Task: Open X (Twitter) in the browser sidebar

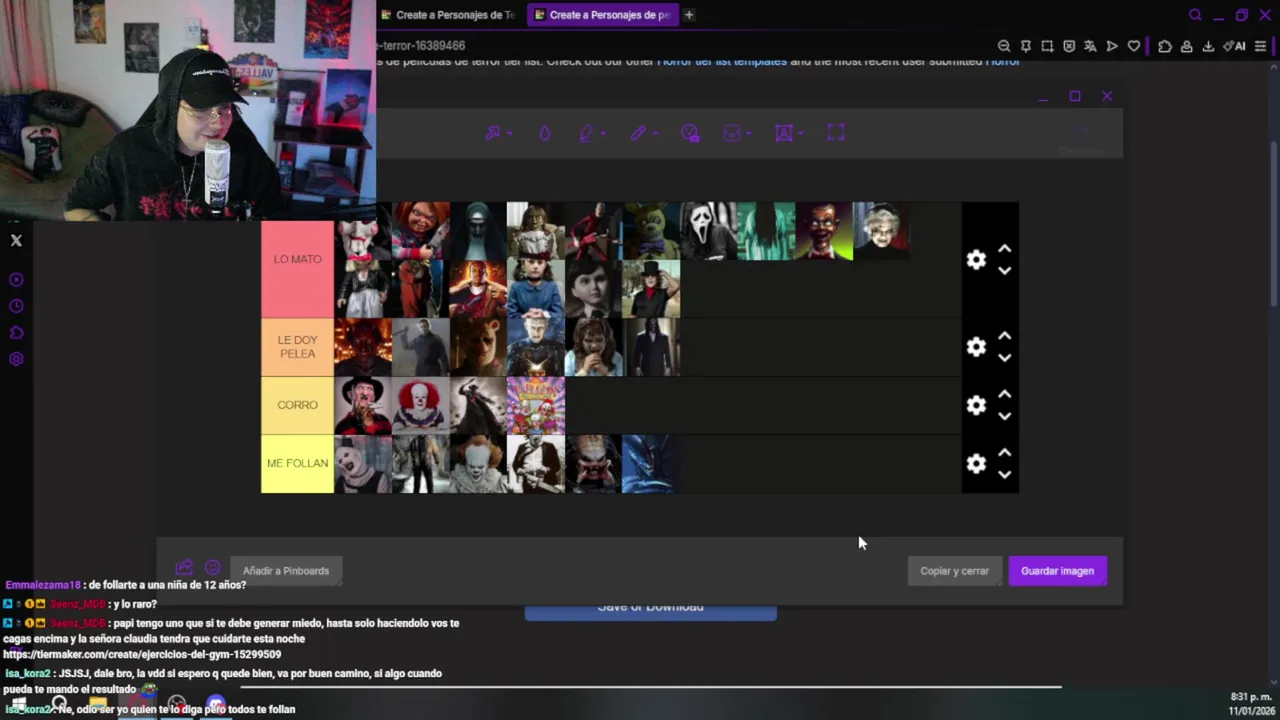Action: point(16,240)
